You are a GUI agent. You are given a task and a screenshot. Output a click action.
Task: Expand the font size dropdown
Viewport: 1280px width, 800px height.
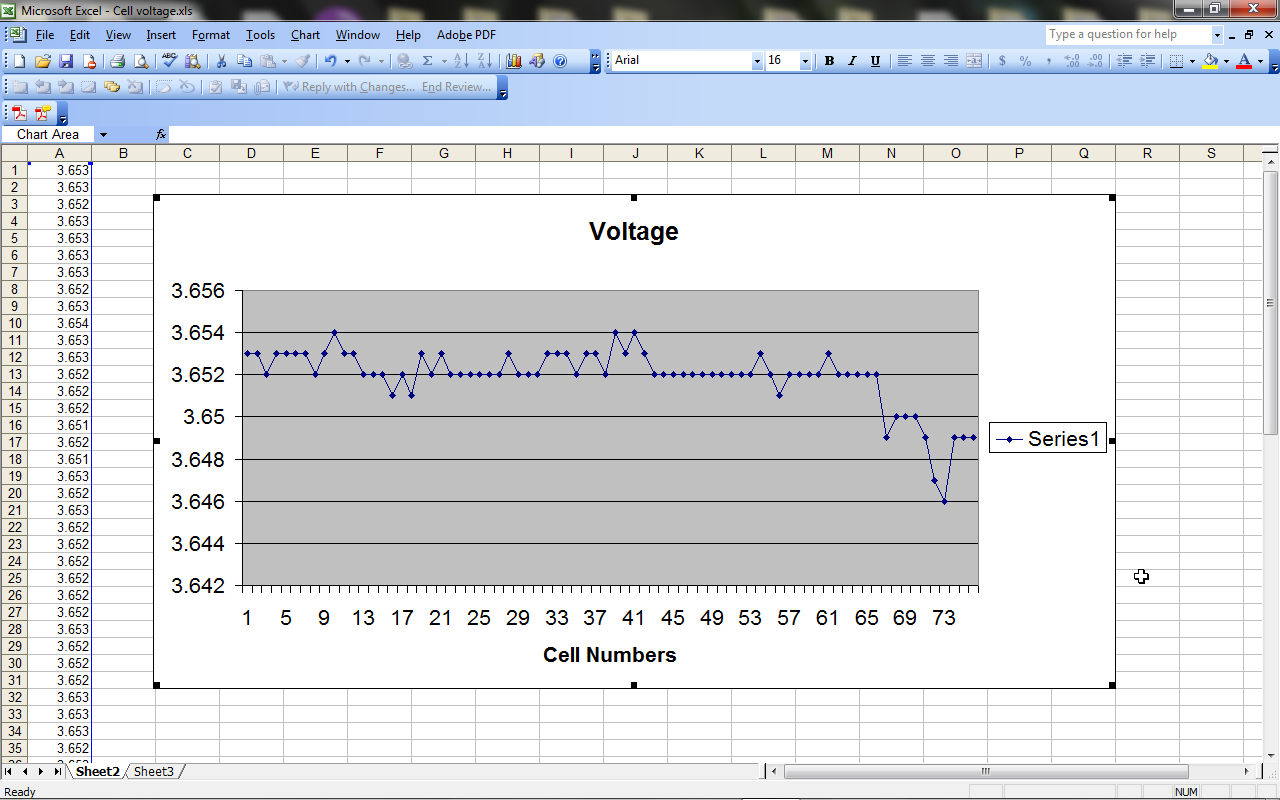pos(803,60)
